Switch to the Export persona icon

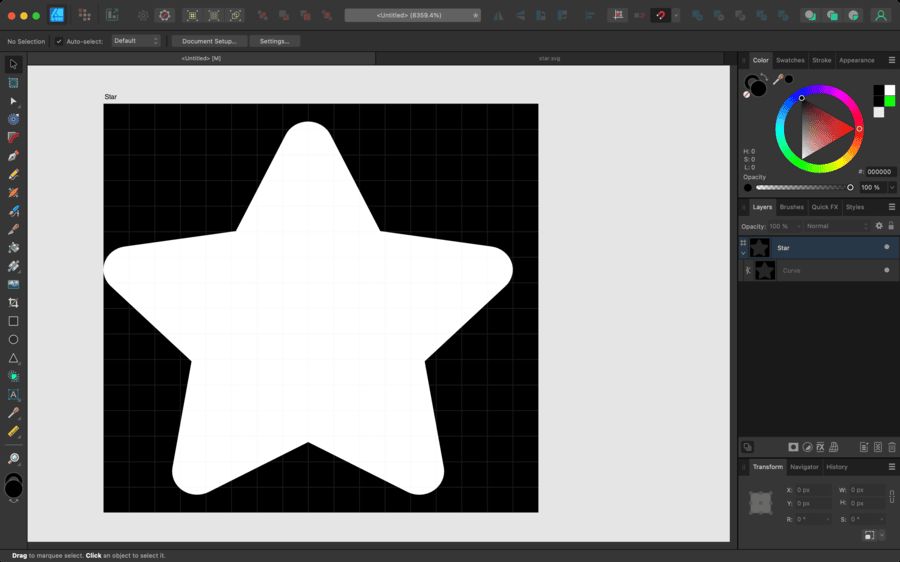pyautogui.click(x=112, y=15)
